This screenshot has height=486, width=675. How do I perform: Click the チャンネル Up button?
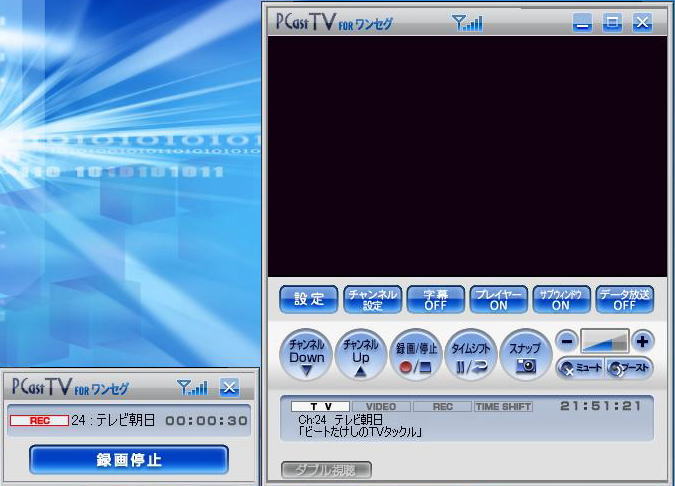pos(361,355)
